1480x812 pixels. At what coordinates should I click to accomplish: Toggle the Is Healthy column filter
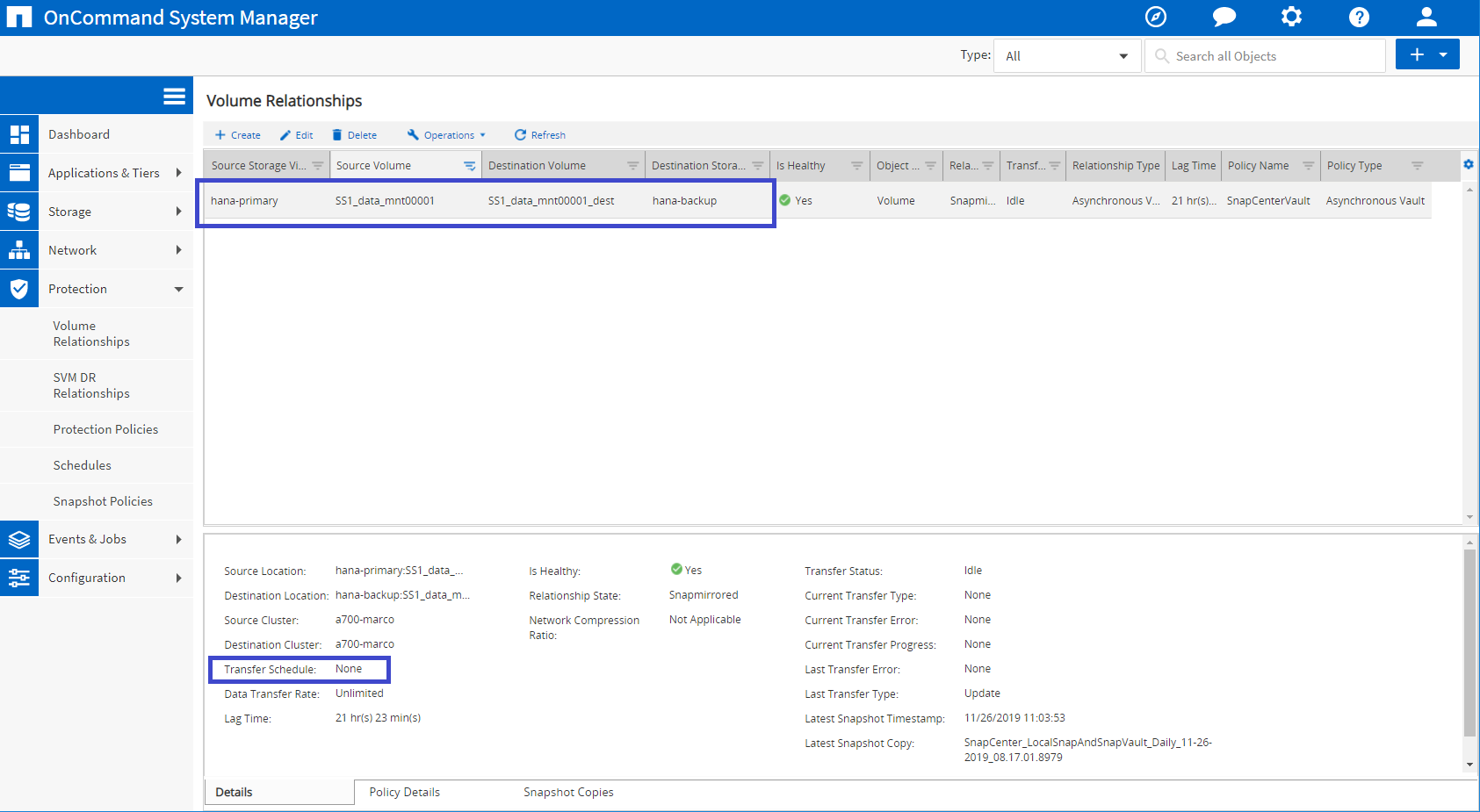tap(856, 166)
